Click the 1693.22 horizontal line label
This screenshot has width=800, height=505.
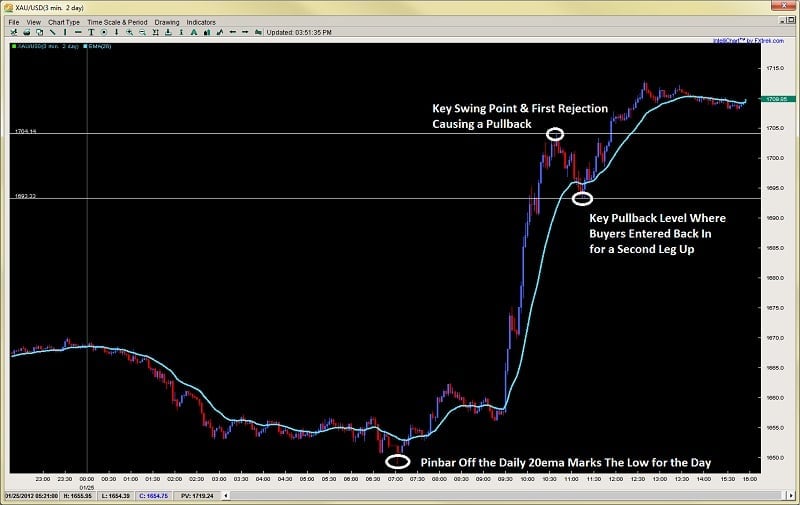tap(26, 196)
